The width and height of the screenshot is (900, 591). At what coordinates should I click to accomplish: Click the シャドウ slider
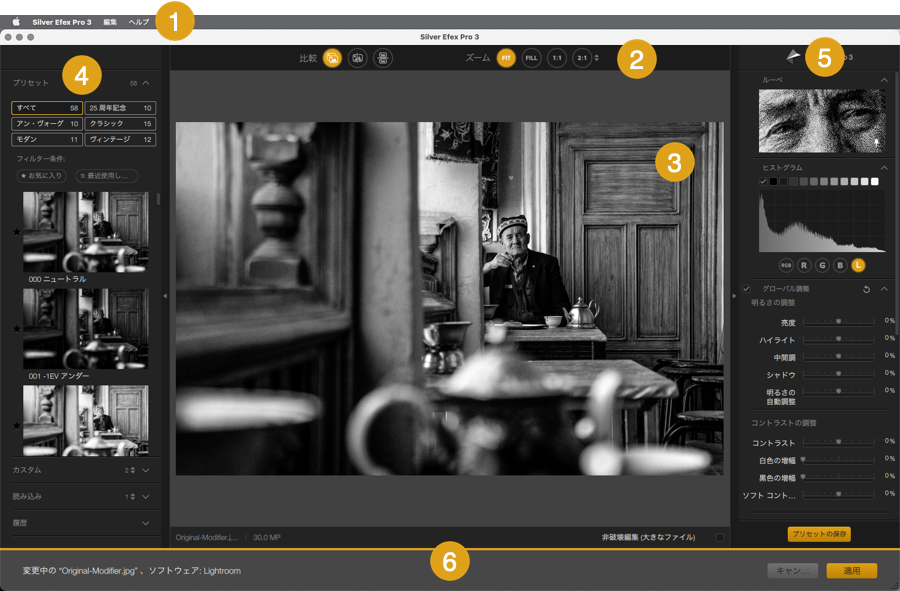pos(839,374)
